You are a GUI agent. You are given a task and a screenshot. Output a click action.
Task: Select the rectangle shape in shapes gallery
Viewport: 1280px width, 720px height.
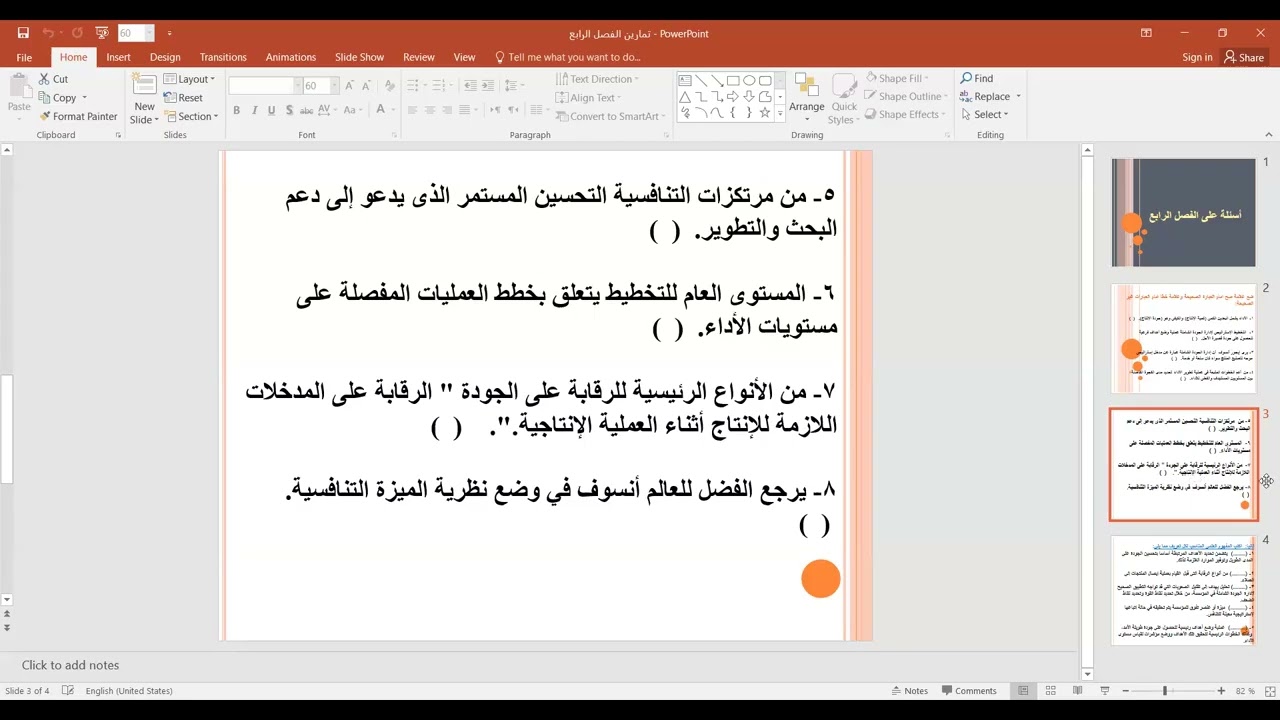pos(733,81)
